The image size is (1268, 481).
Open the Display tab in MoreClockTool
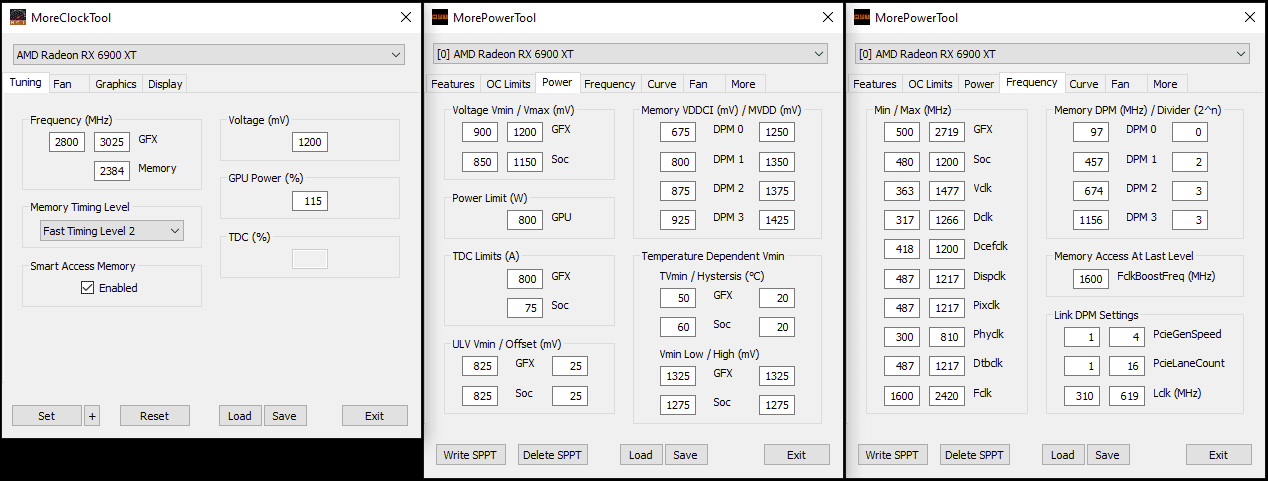[165, 84]
